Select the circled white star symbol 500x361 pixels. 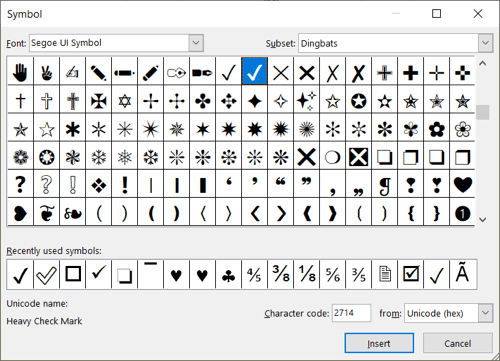358,100
